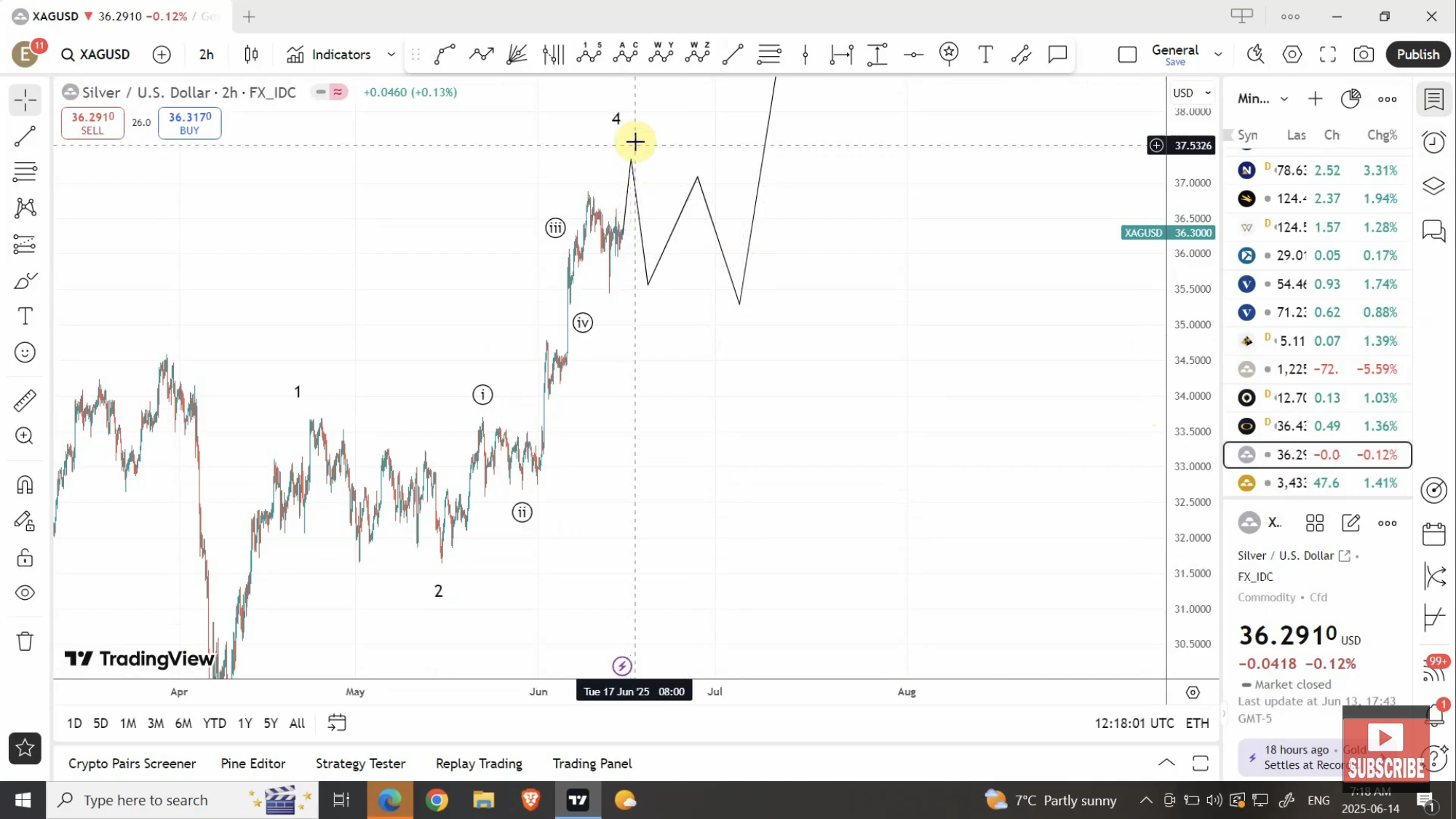Select the text tool in left sidebar
Screen dimensions: 1456x819
(x=25, y=316)
